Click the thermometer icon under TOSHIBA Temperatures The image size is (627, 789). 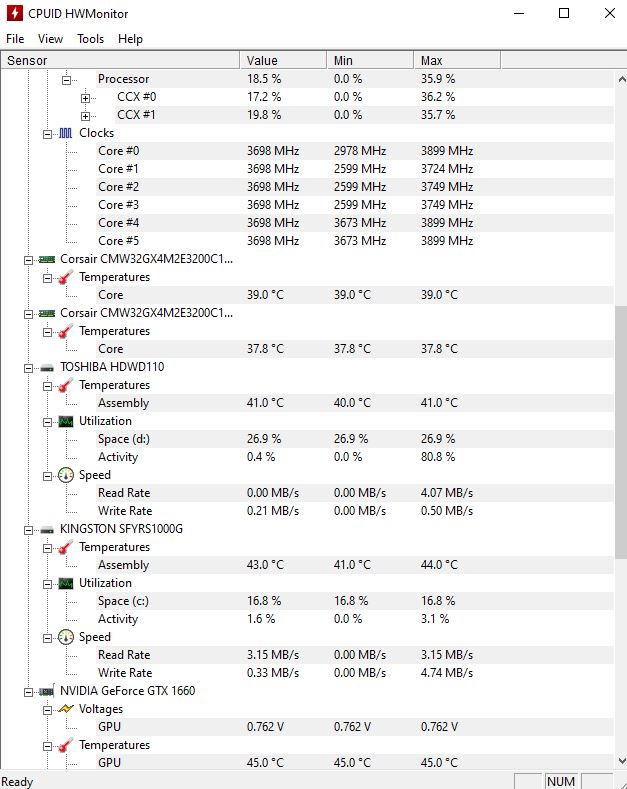[65, 385]
